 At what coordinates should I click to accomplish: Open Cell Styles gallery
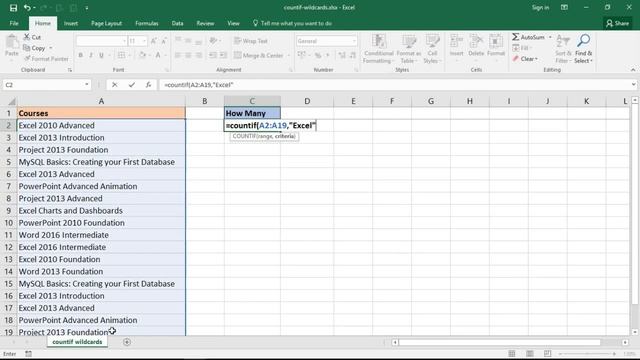pyautogui.click(x=432, y=49)
